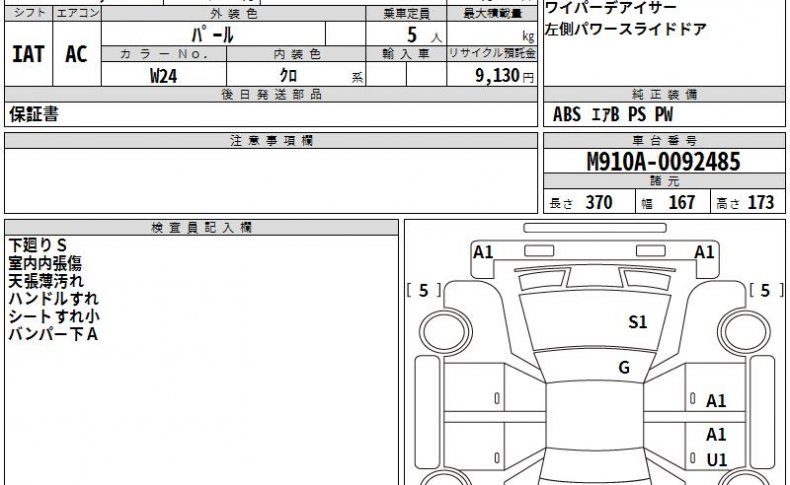Image resolution: width=790 pixels, height=485 pixels.
Task: Select the 純正装備 header
Action: (664, 94)
